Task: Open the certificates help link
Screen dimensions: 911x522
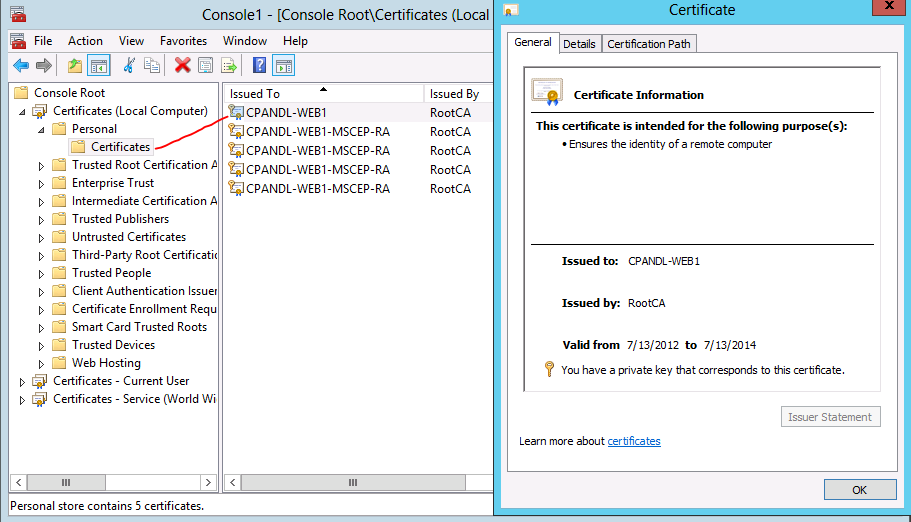Action: tap(634, 441)
